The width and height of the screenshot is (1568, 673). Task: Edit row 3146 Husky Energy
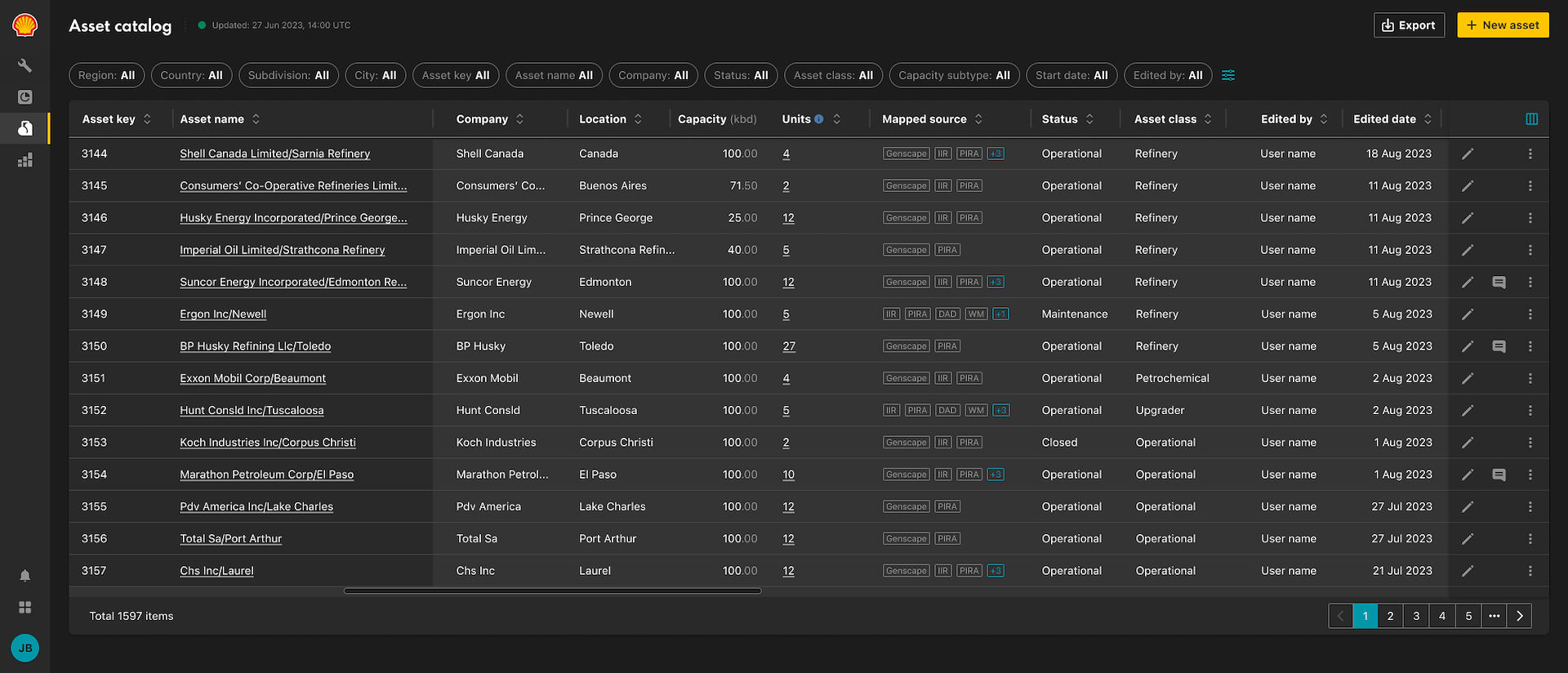tap(1468, 218)
